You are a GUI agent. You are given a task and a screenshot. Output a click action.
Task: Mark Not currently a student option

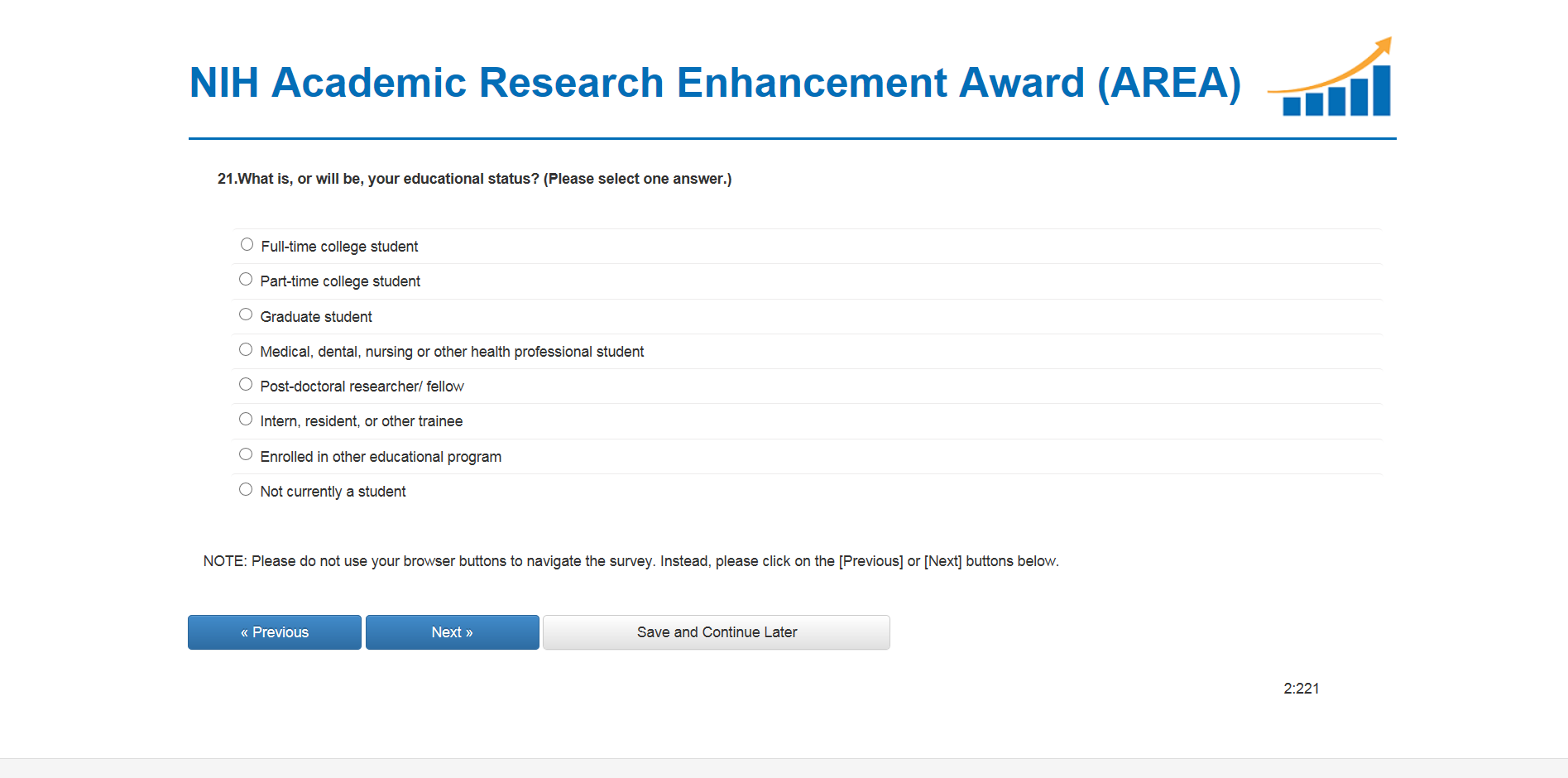pyautogui.click(x=246, y=489)
